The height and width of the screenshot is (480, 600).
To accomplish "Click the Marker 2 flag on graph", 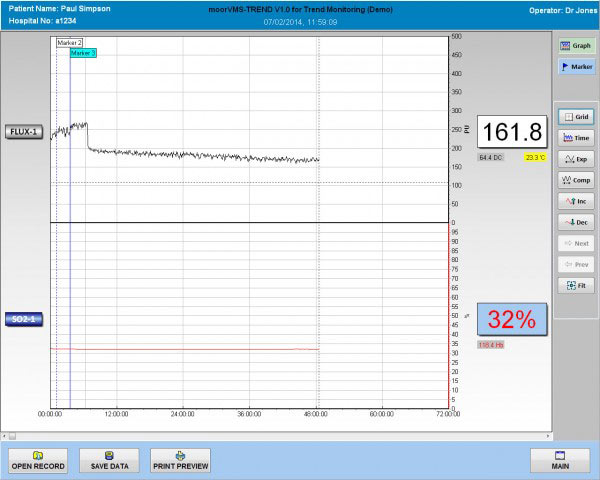I will pyautogui.click(x=69, y=43).
